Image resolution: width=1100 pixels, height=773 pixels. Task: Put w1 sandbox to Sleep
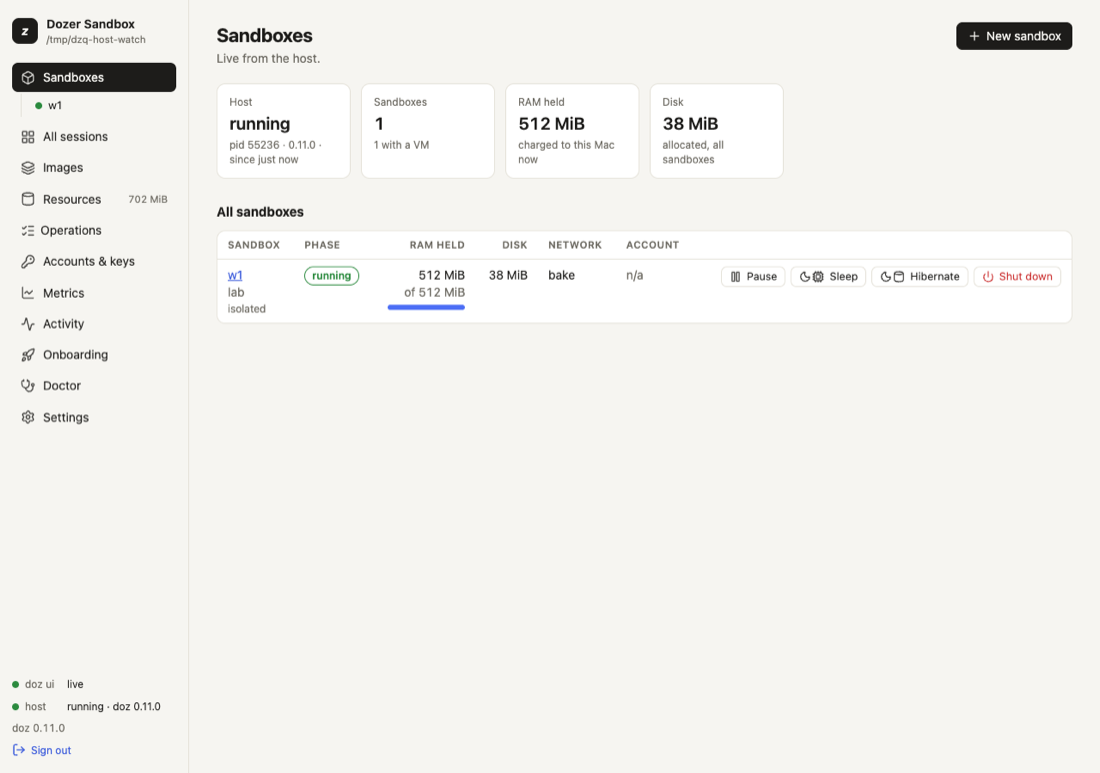pos(829,276)
